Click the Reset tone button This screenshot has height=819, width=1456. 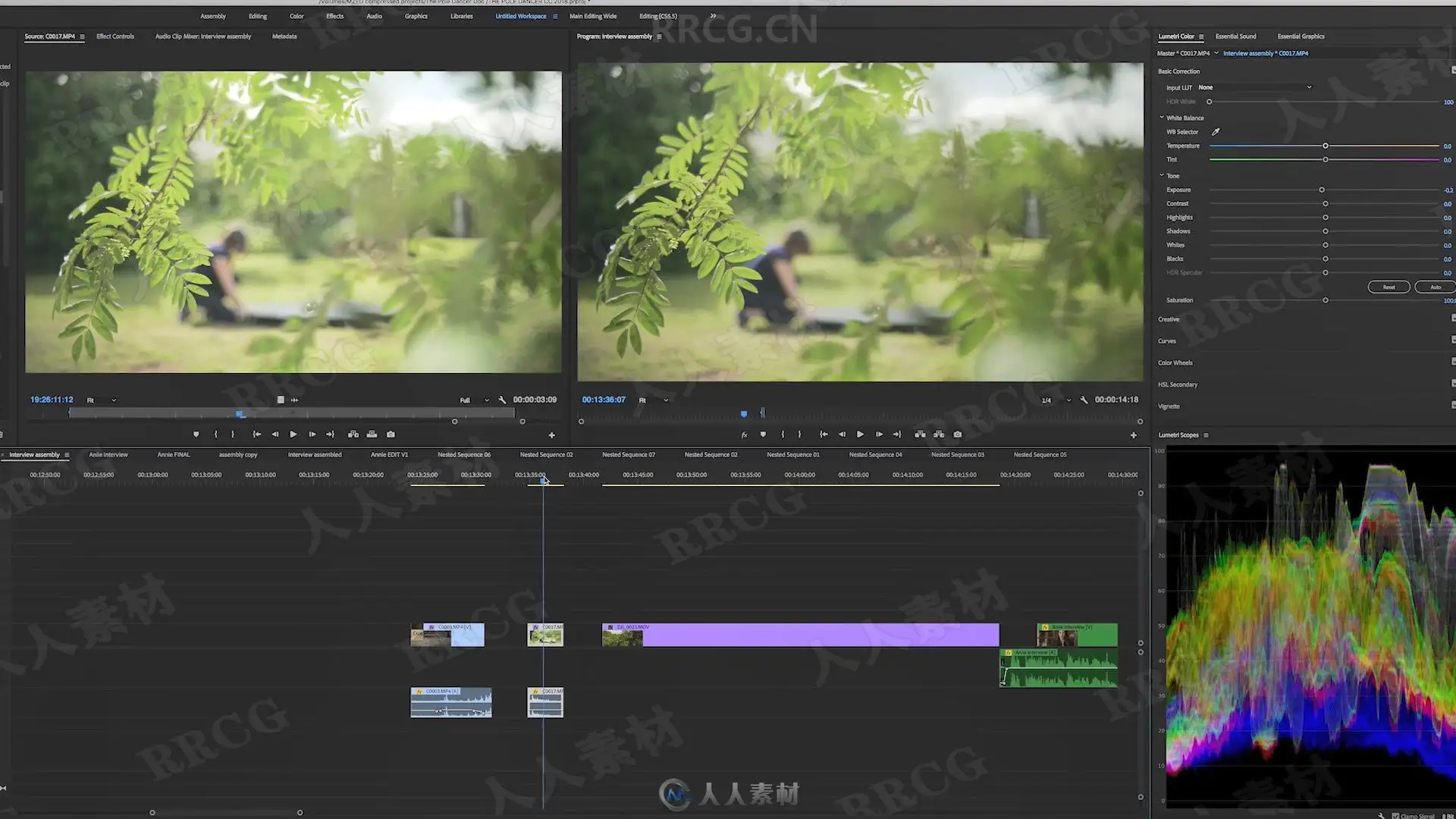pos(1389,287)
